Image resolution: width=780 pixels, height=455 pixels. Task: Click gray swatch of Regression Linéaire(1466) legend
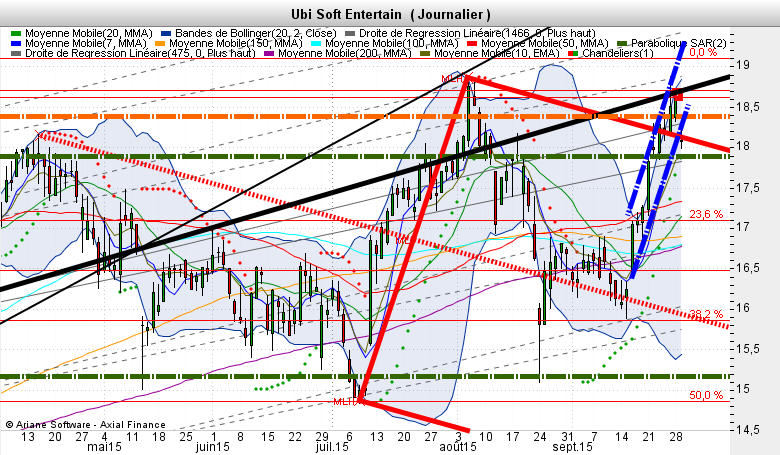click(350, 33)
